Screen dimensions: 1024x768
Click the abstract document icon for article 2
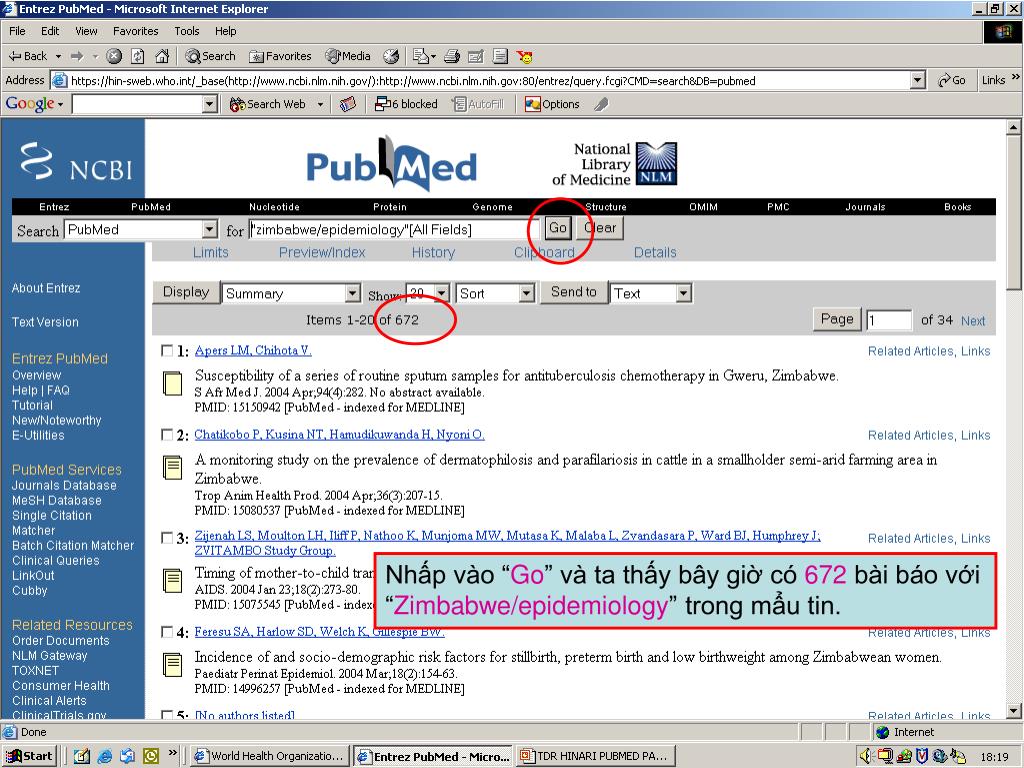(172, 468)
